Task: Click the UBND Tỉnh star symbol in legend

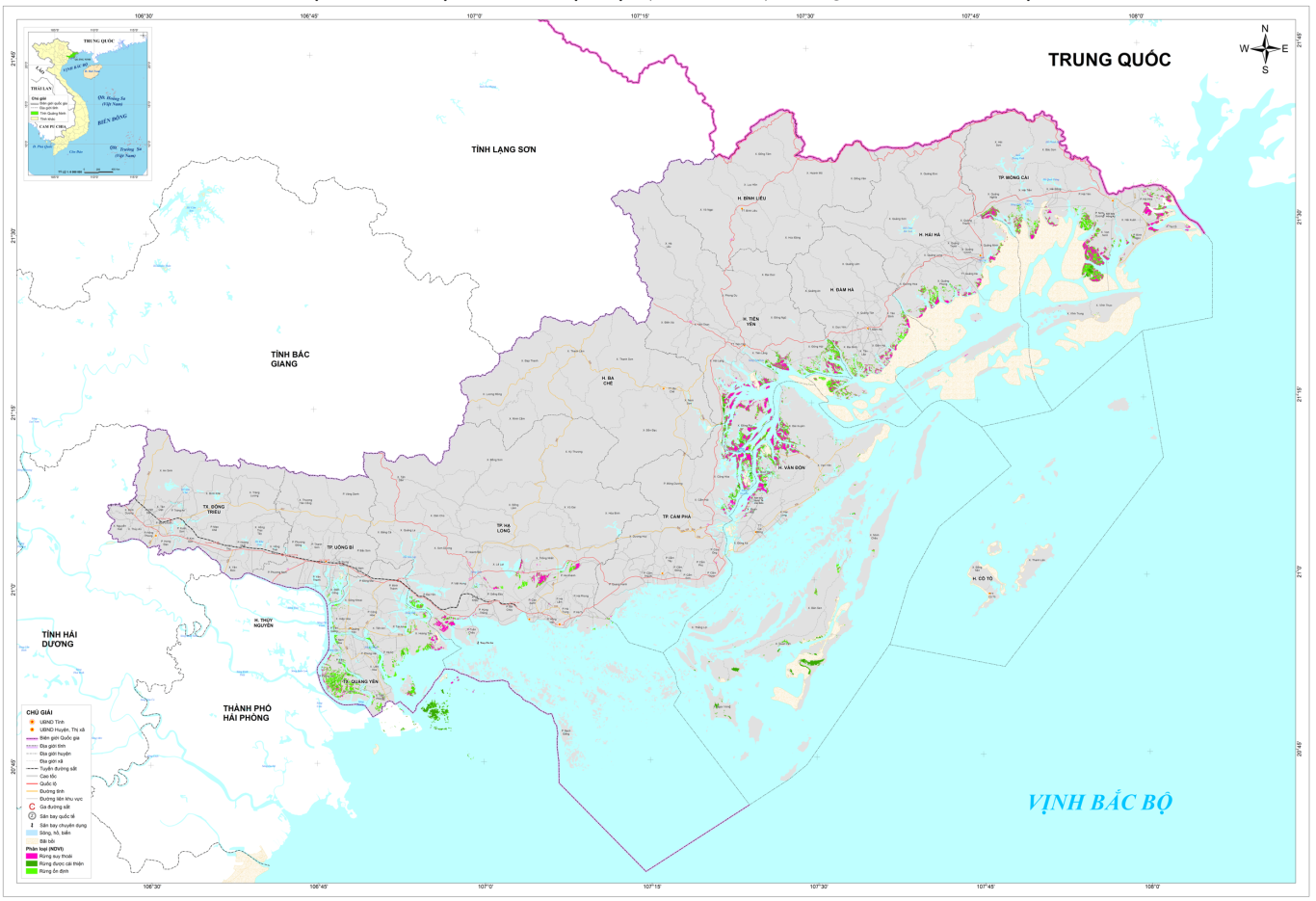Action: click(32, 722)
